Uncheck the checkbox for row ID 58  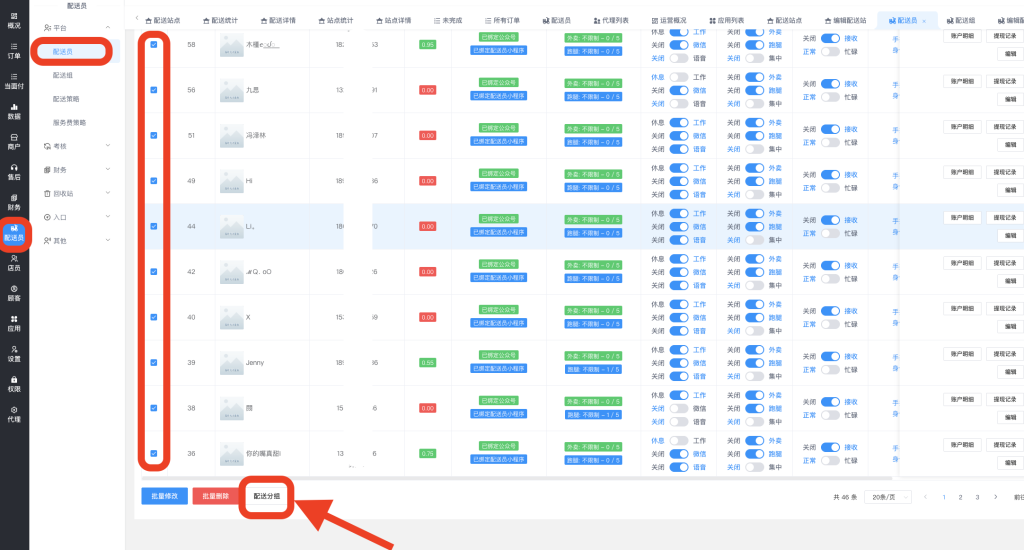153,45
